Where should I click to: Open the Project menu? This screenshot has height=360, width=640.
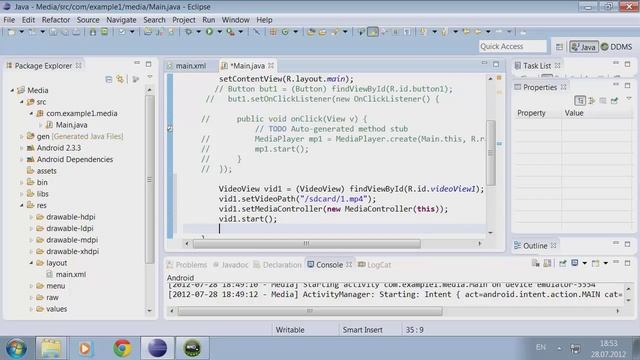click(183, 20)
